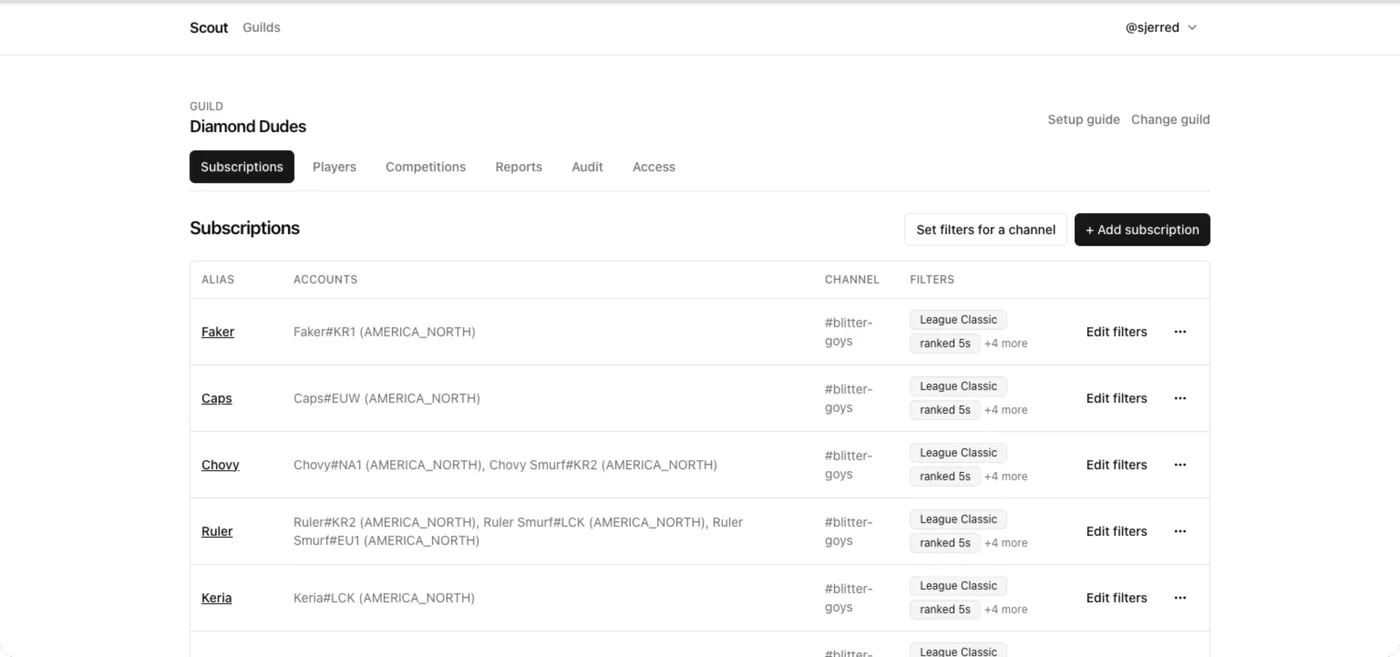The width and height of the screenshot is (1400, 657).
Task: Open the more options menu for Faker
Action: pyautogui.click(x=1180, y=332)
